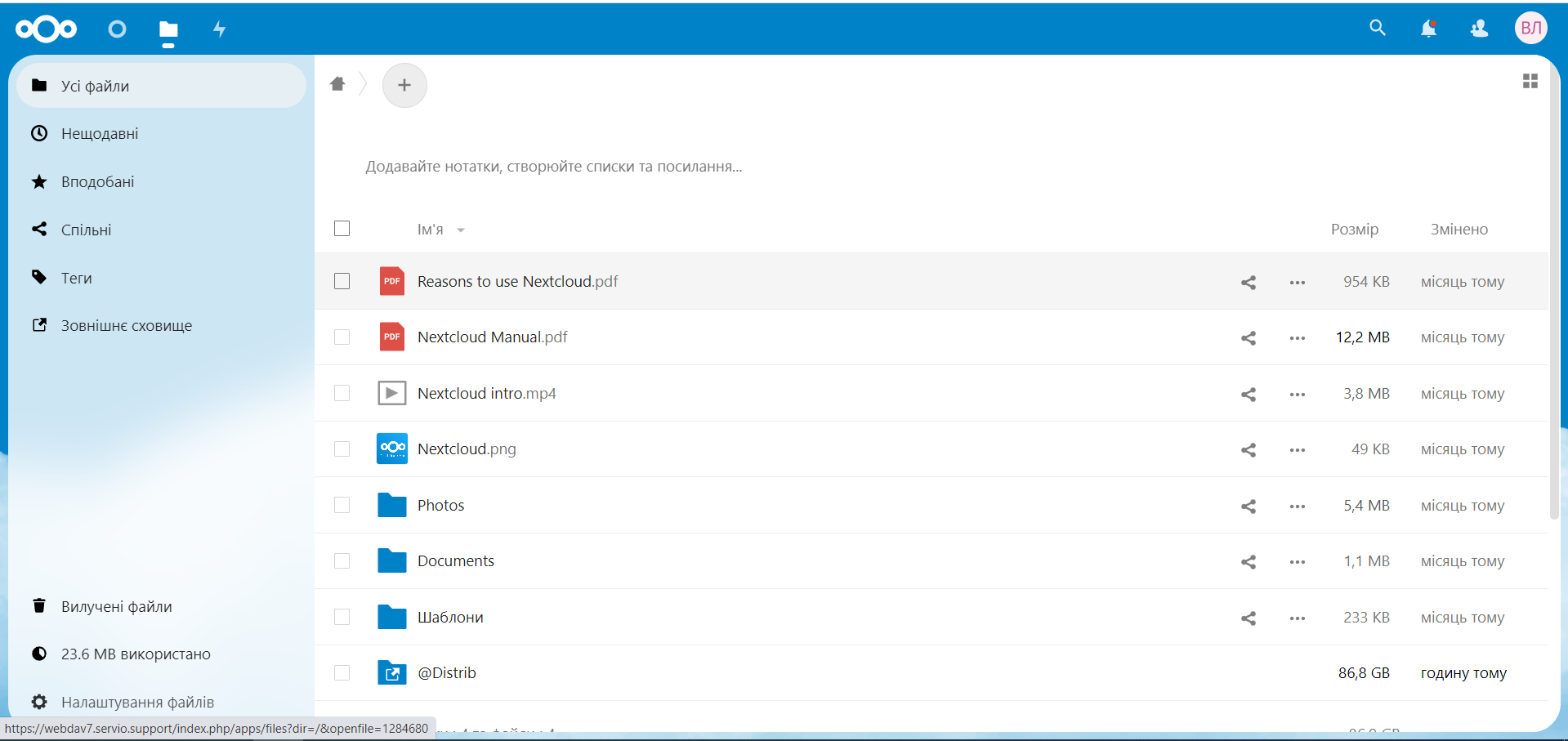Open the Activity lightning bolt icon
This screenshot has width=1568, height=741.
(219, 29)
